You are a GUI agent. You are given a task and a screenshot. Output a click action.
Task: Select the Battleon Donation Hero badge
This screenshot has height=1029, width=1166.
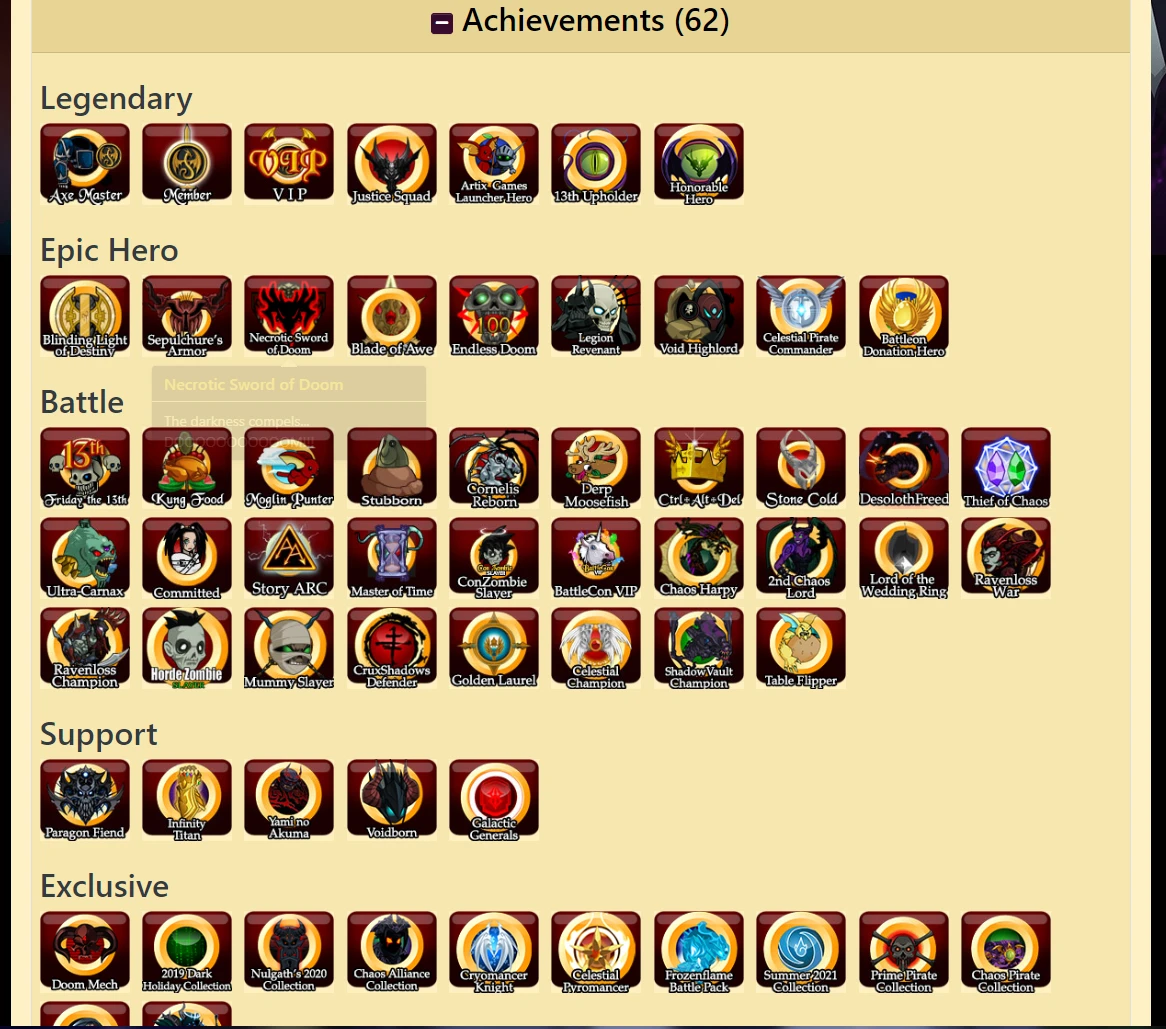904,316
